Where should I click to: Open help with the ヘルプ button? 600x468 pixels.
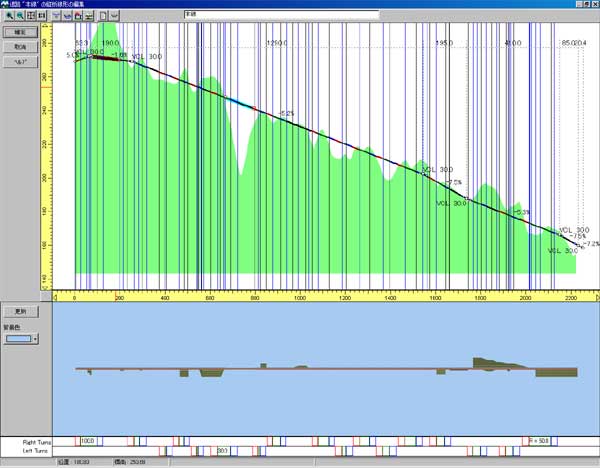[x=20, y=62]
